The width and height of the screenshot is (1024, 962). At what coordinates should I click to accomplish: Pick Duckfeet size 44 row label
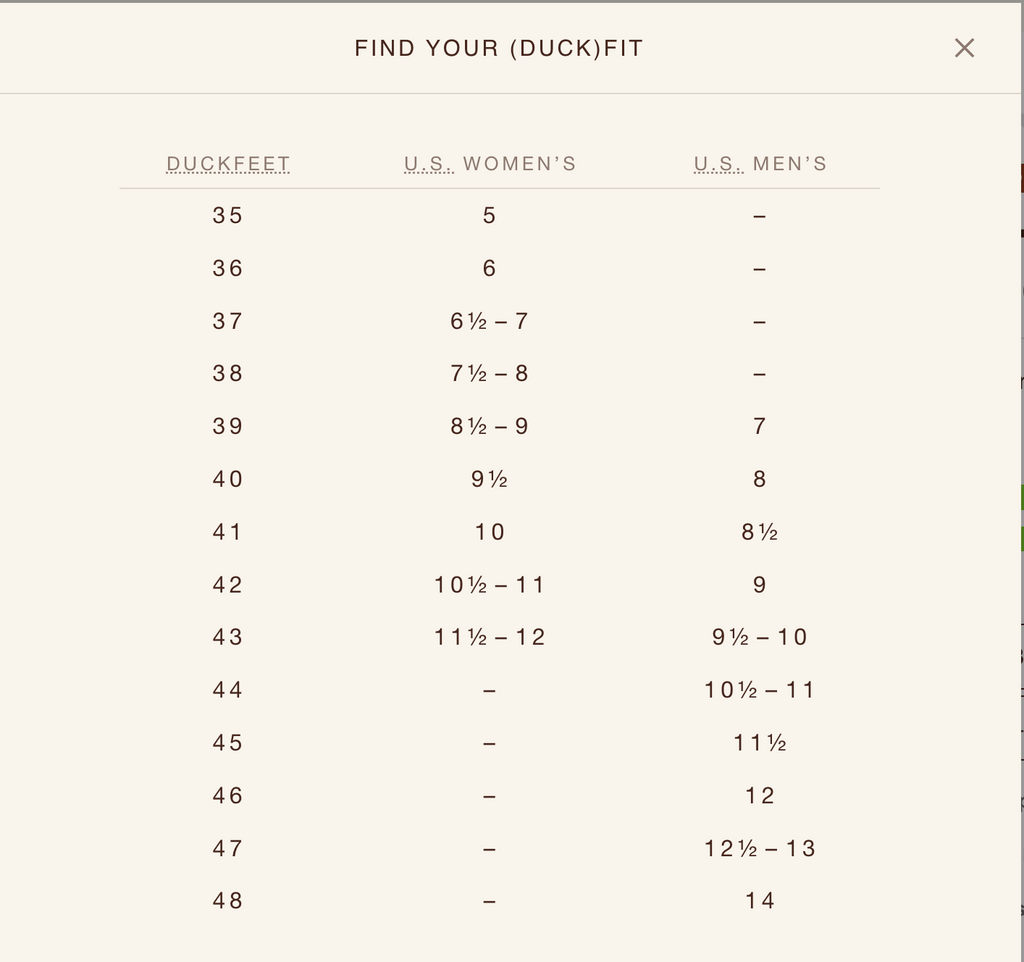pos(228,690)
